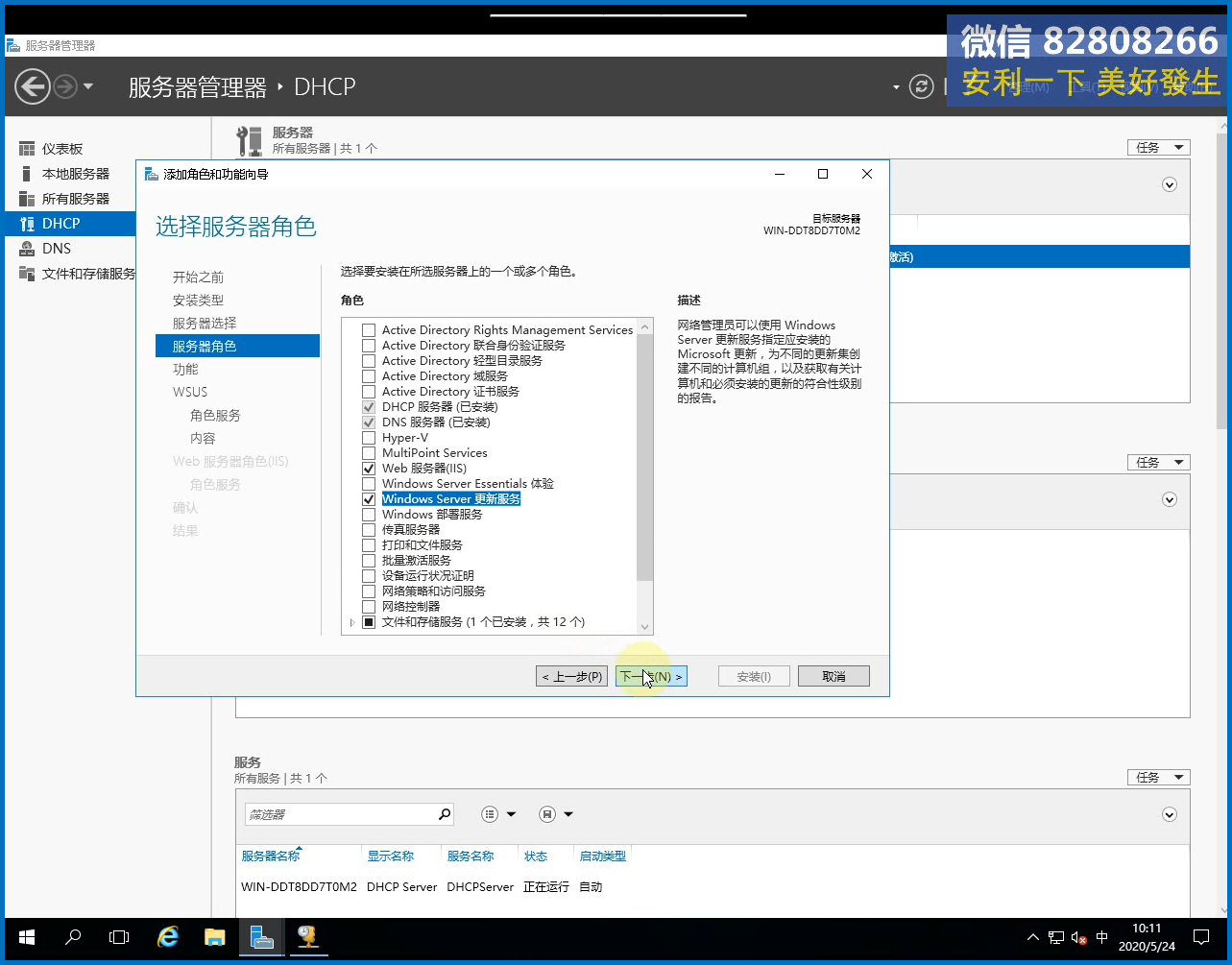
Task: Open the list view options icon in Services
Action: tap(490, 814)
